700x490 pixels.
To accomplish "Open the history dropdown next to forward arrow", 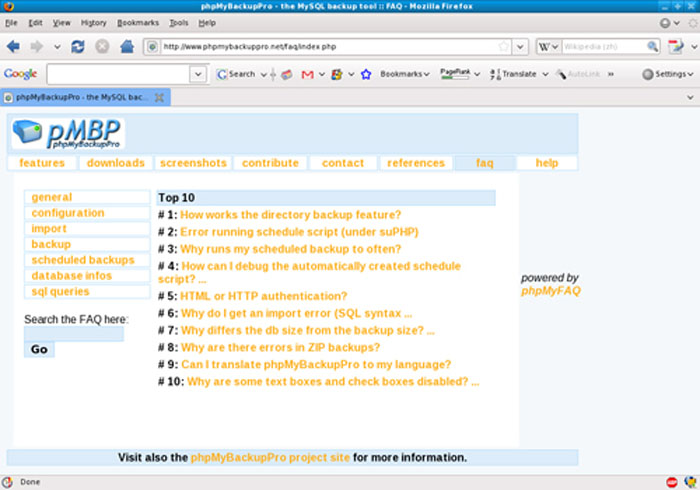I will click(x=57, y=46).
